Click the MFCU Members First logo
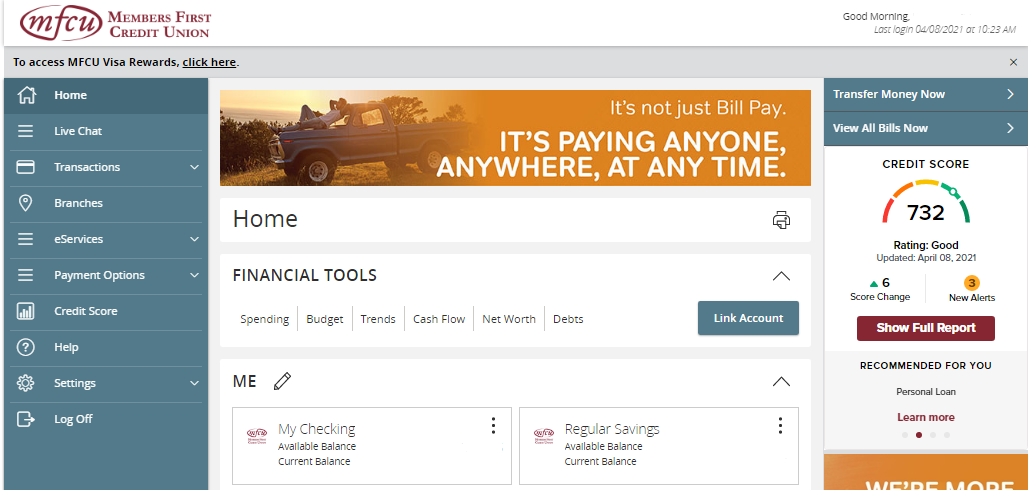1028x490 pixels. [x=115, y=23]
